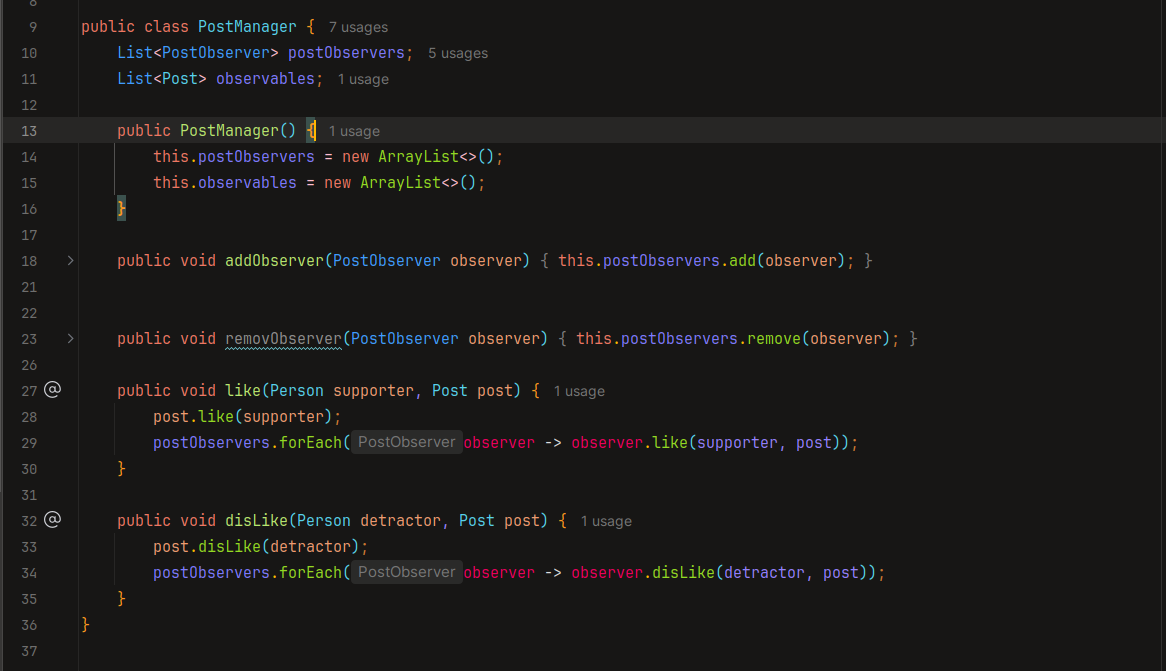
Task: Click the 'supporter' parameter on line 27
Action: 373,391
